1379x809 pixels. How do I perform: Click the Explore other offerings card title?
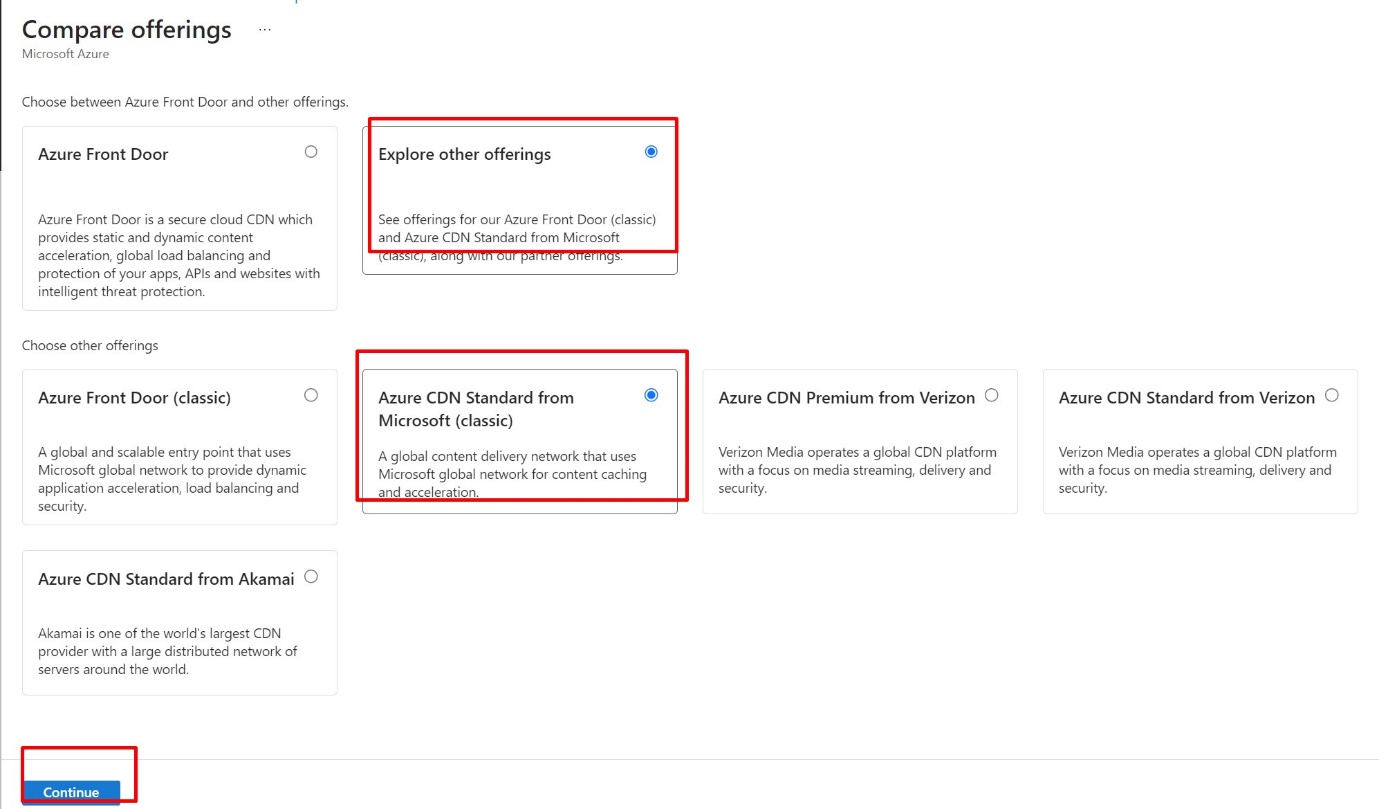click(x=464, y=154)
